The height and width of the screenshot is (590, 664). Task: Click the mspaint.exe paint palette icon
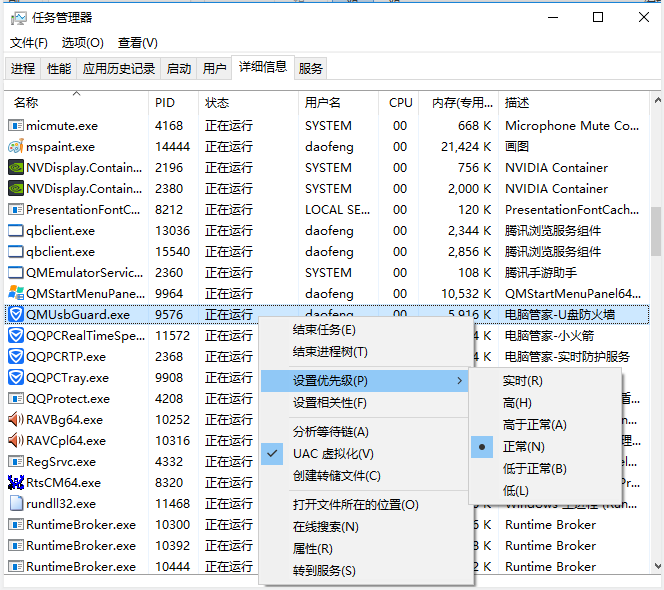16,147
